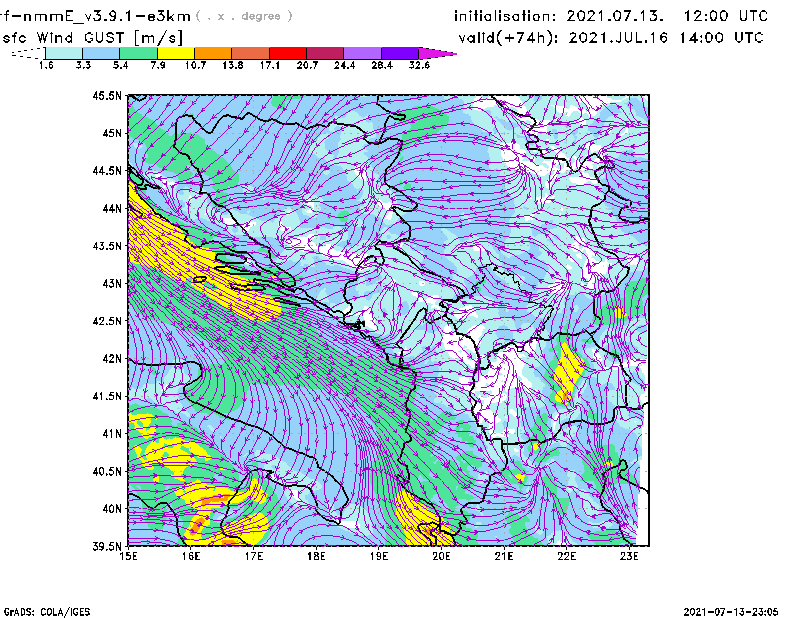The width and height of the screenshot is (800, 618).
Task: Click the 'initialisation: 2021.07.13. 12:00 UTC' text
Action: click(x=611, y=16)
